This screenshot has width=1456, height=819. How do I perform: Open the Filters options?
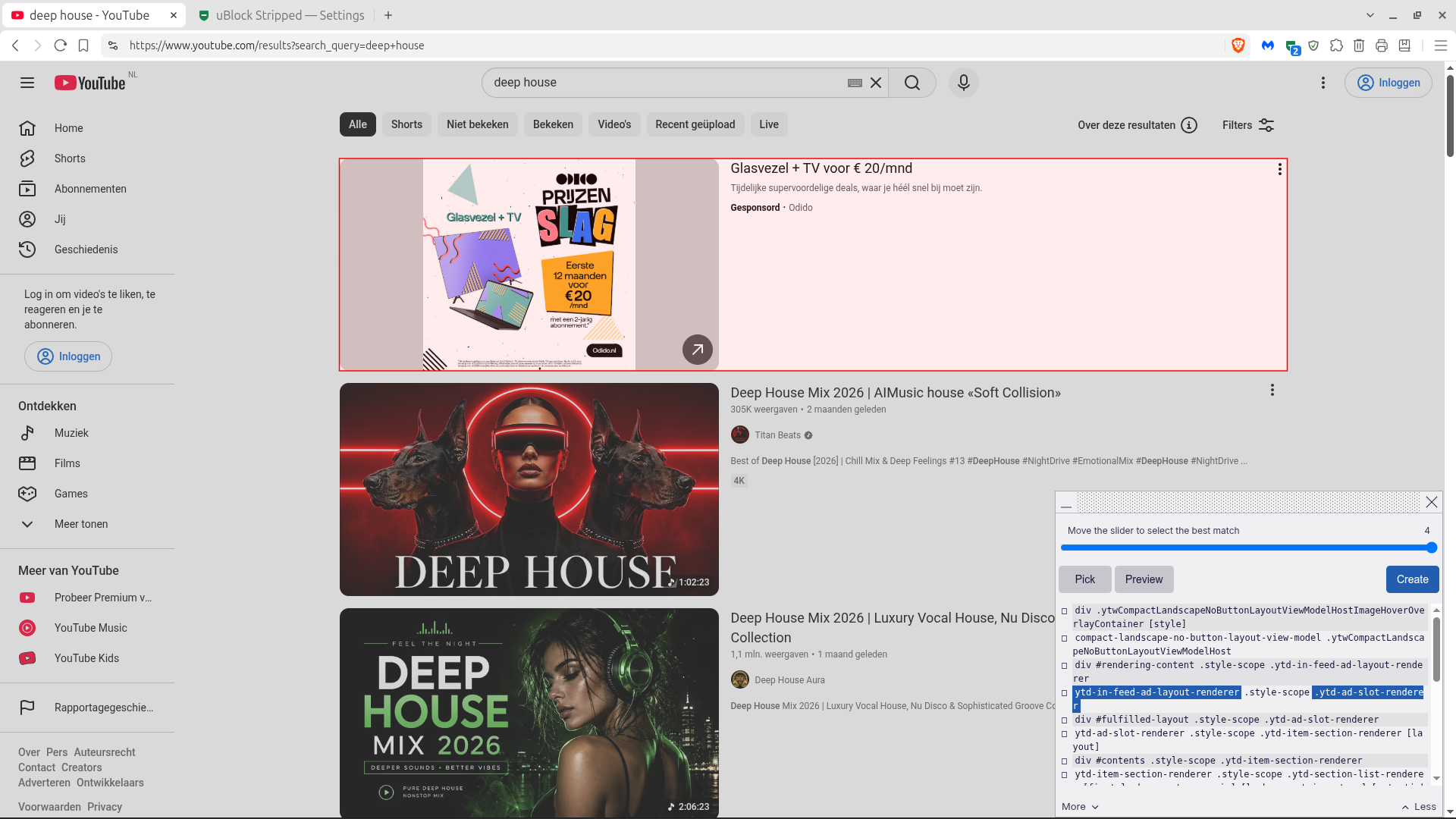pos(1248,125)
